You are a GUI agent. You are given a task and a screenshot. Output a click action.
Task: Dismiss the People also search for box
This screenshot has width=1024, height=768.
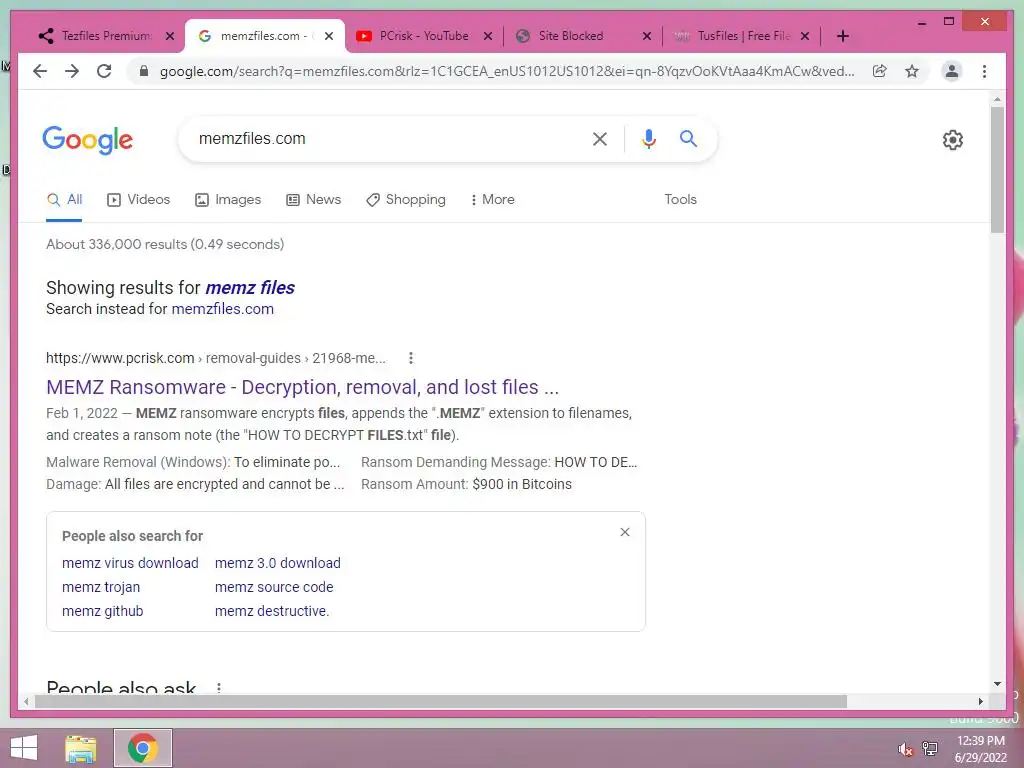point(625,532)
